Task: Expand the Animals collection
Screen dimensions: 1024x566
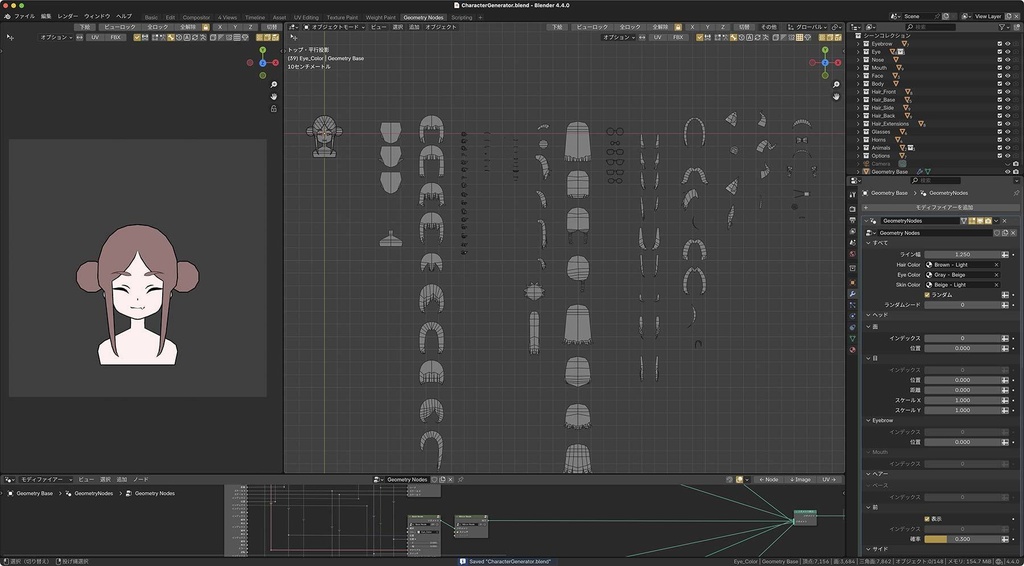Action: pyautogui.click(x=858, y=148)
